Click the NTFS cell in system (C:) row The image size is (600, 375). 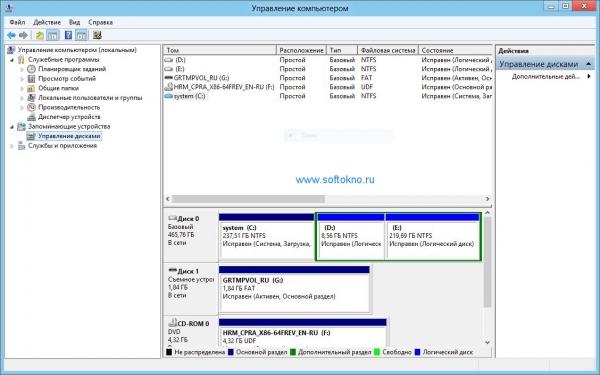[368, 96]
